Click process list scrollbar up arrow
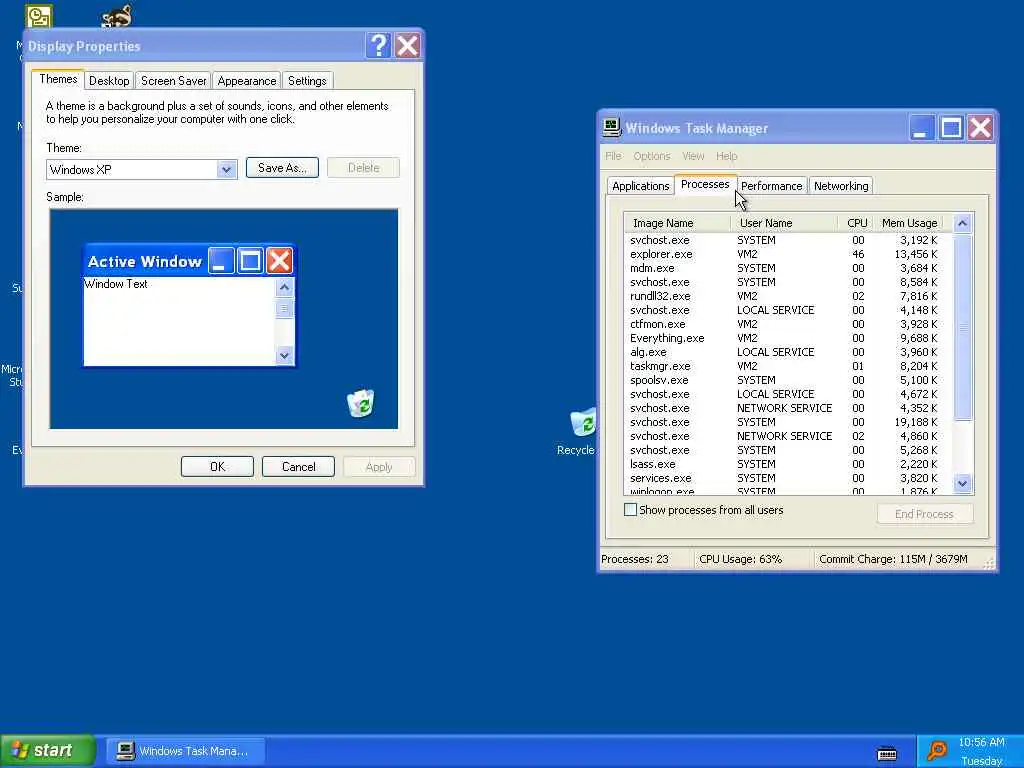 [x=963, y=223]
